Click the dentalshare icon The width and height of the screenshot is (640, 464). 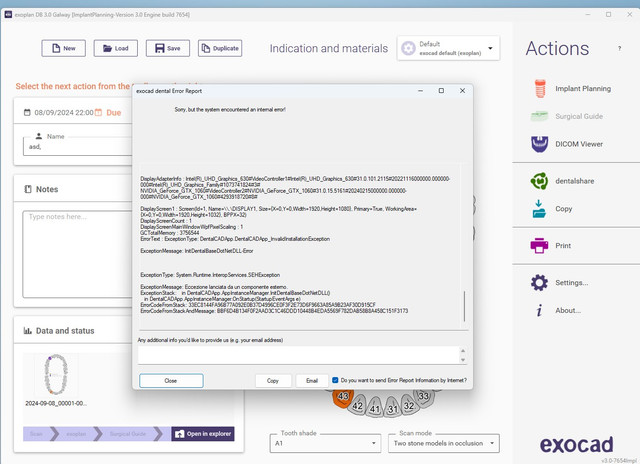pos(539,181)
